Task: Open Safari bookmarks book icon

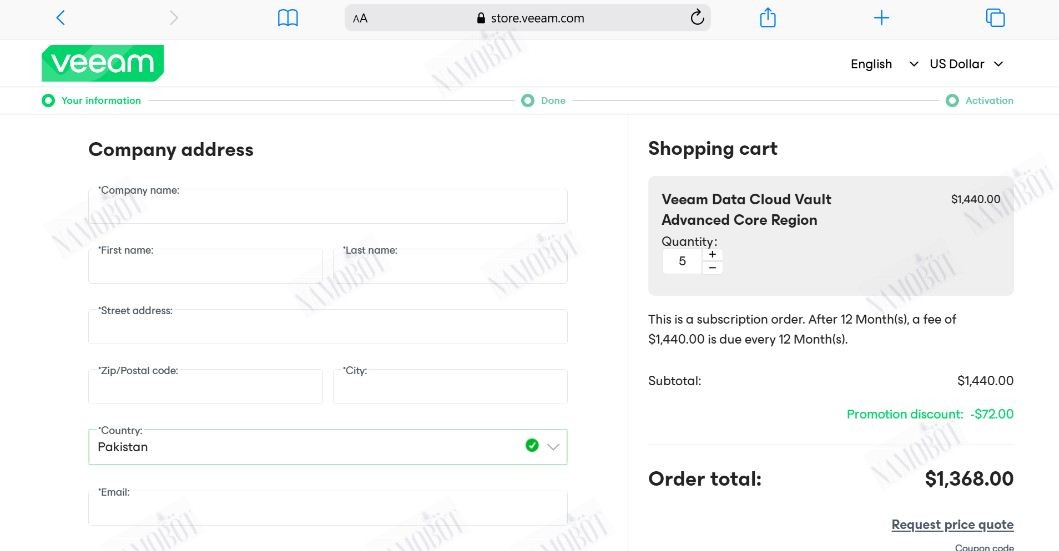Action: [288, 18]
